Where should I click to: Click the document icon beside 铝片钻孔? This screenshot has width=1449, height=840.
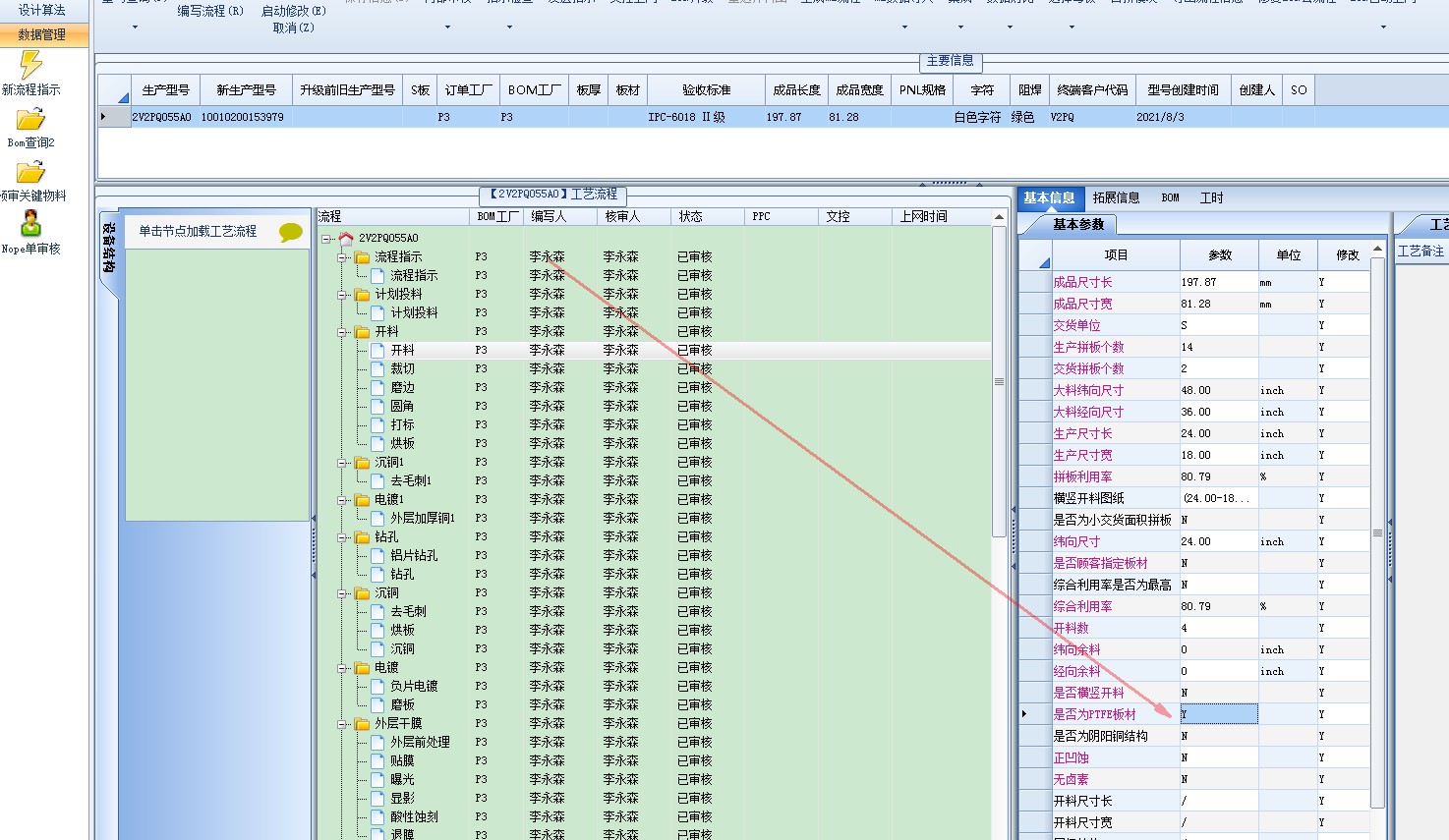pyautogui.click(x=377, y=555)
